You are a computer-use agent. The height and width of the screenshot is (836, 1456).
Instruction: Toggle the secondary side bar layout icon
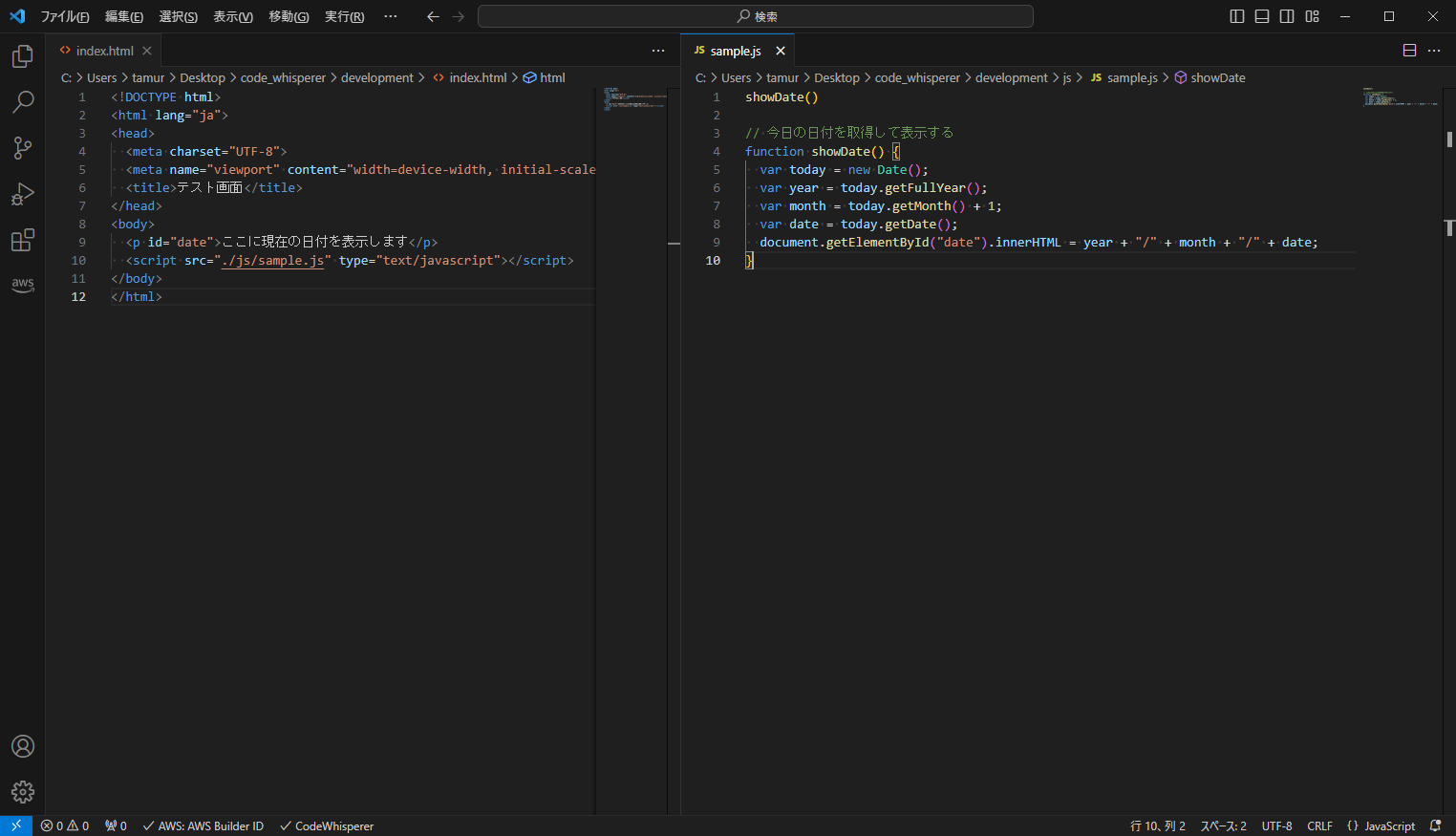[1287, 16]
